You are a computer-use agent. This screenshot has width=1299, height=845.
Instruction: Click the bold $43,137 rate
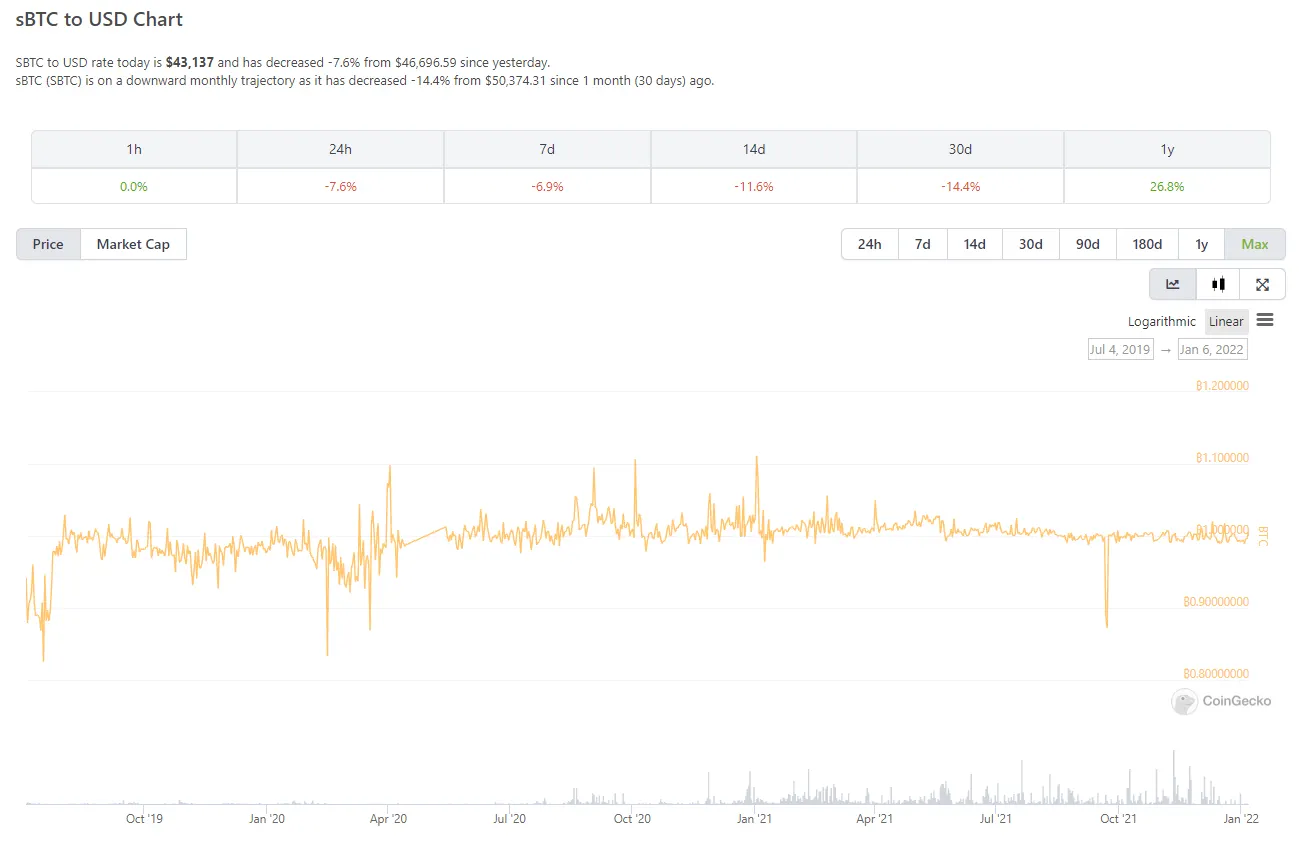tap(189, 62)
